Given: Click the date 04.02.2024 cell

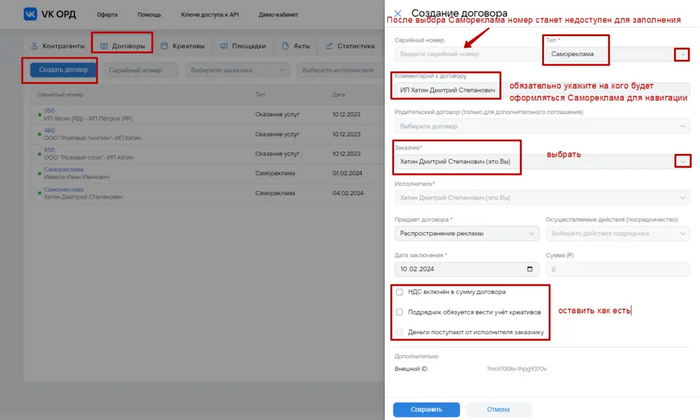Looking at the screenshot, I should click(348, 193).
